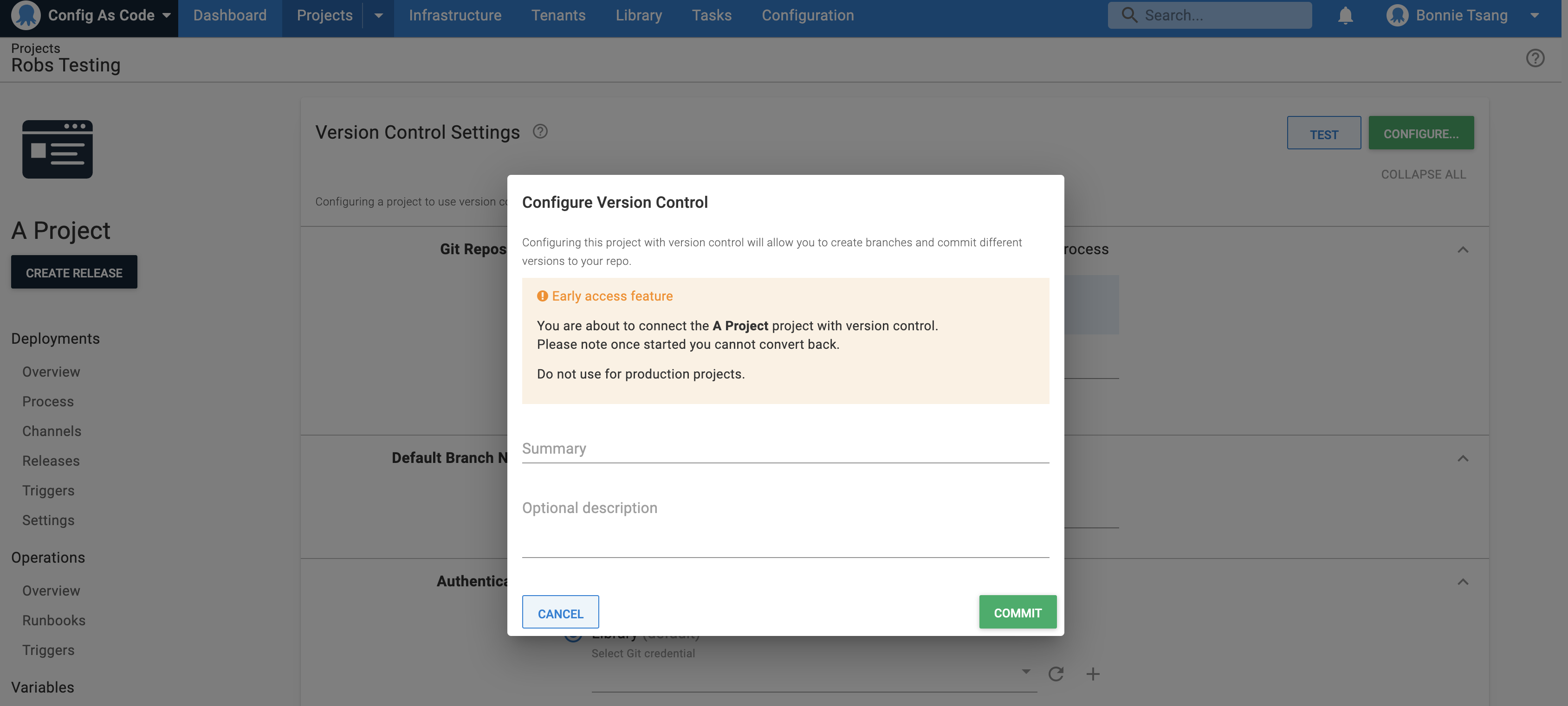This screenshot has width=1568, height=706.
Task: Click the CREATE RELEASE button
Action: point(74,272)
